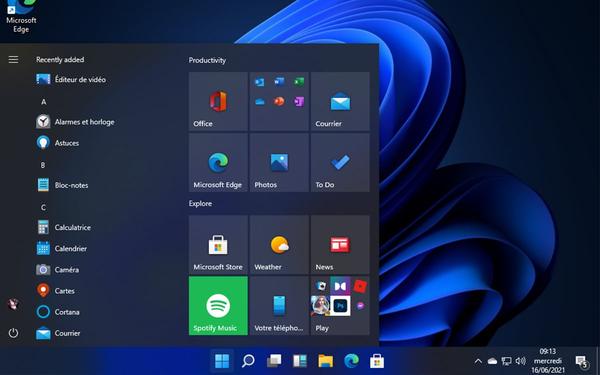Open the To Do tile
This screenshot has height=375, width=600.
tap(340, 163)
